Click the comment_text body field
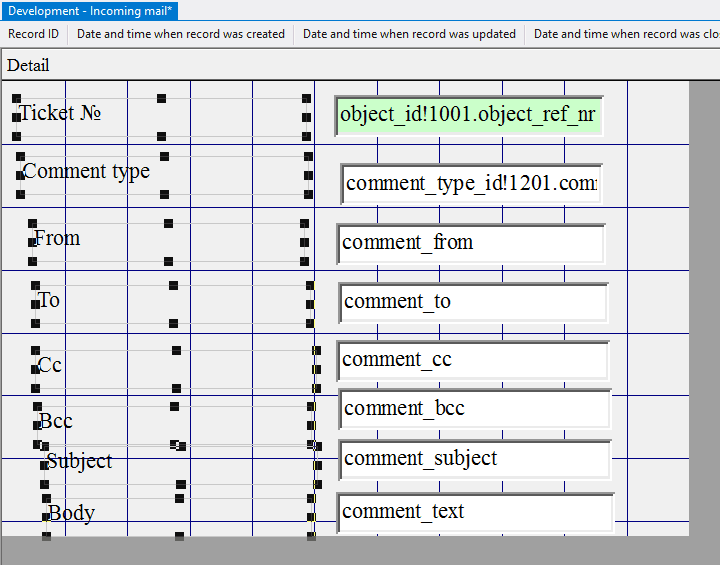Image resolution: width=720 pixels, height=565 pixels. pos(474,512)
